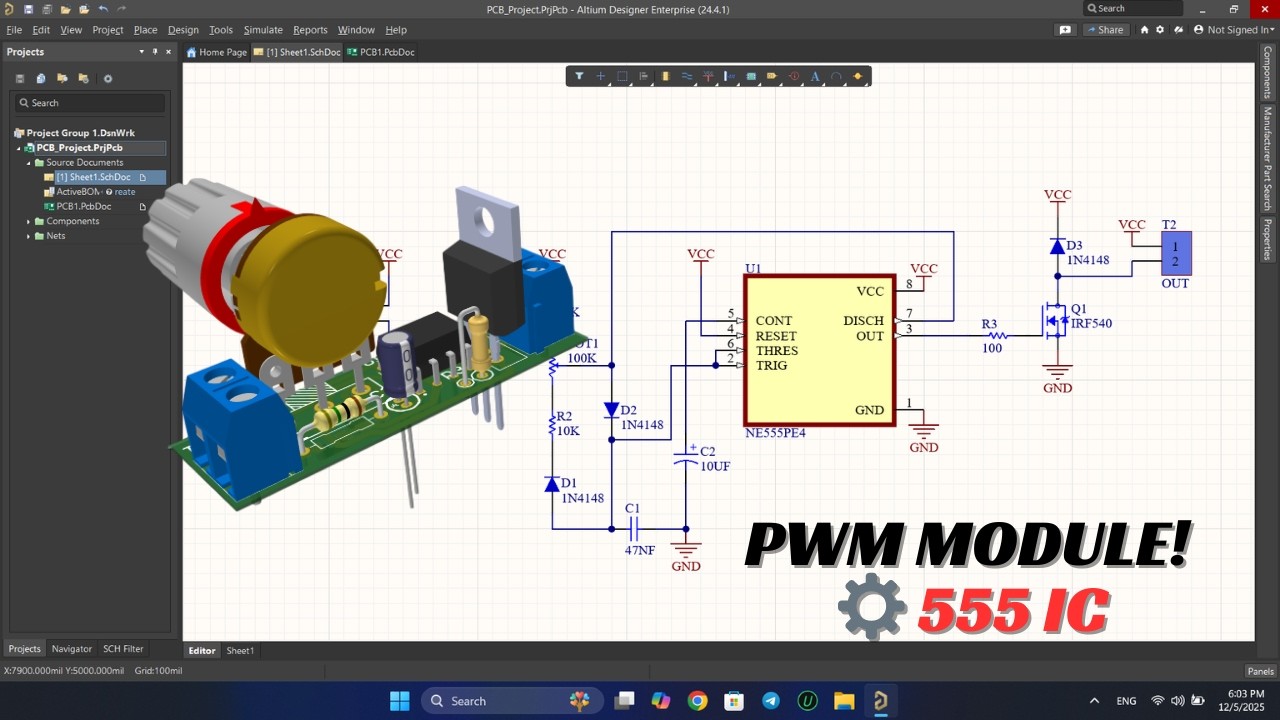Select the Add Wire cross tool

600,76
